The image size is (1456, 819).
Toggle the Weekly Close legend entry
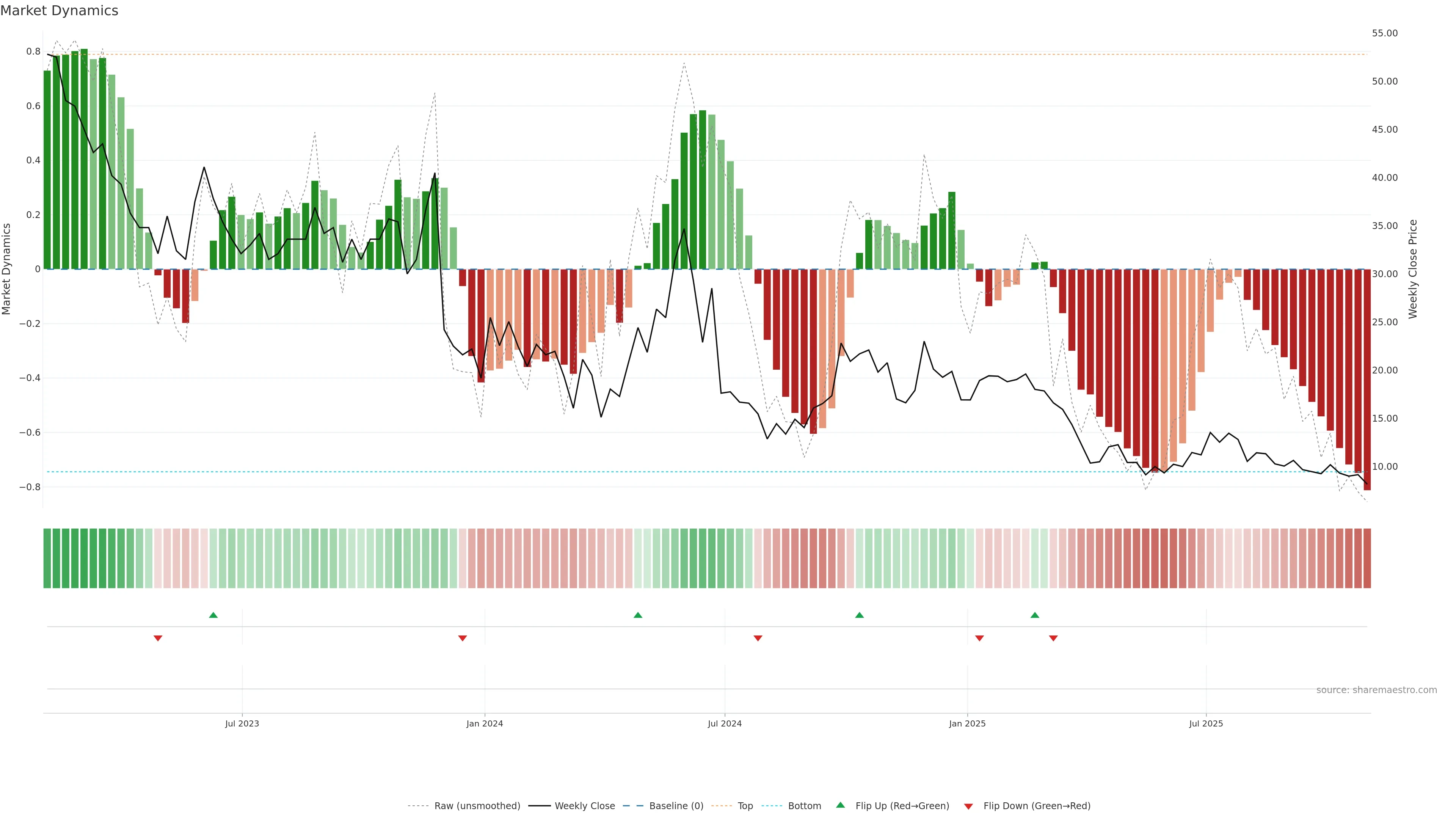(584, 806)
